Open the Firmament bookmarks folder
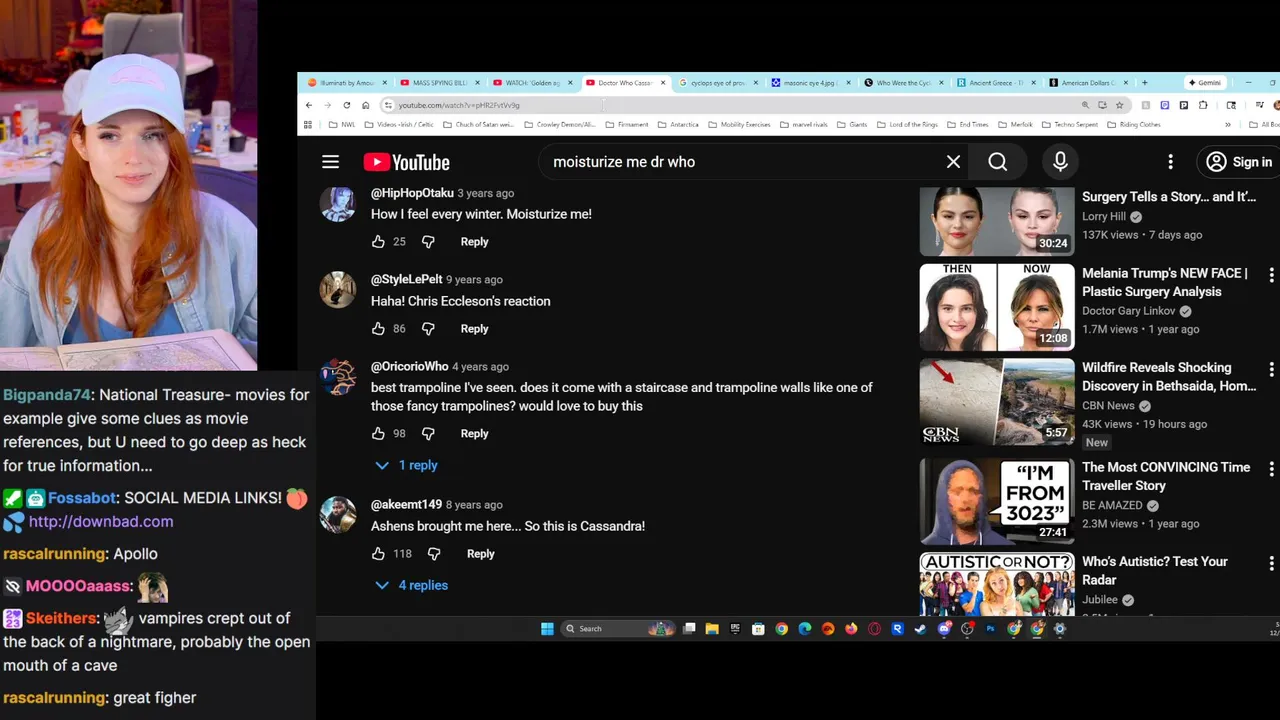 click(627, 125)
